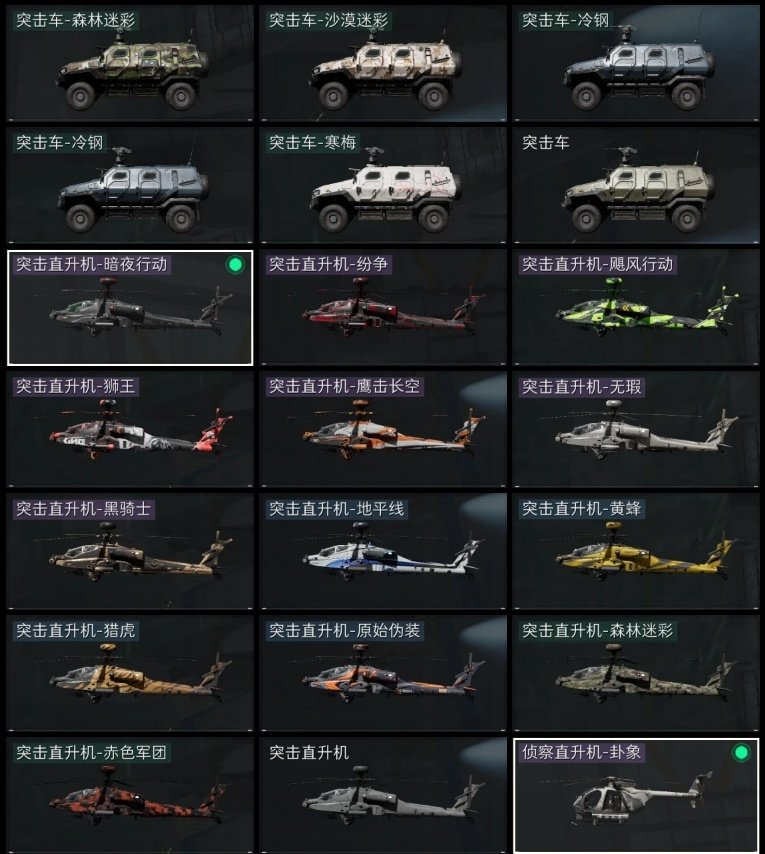Select the default 突击直升机 skin
The height and width of the screenshot is (854, 765).
click(383, 795)
